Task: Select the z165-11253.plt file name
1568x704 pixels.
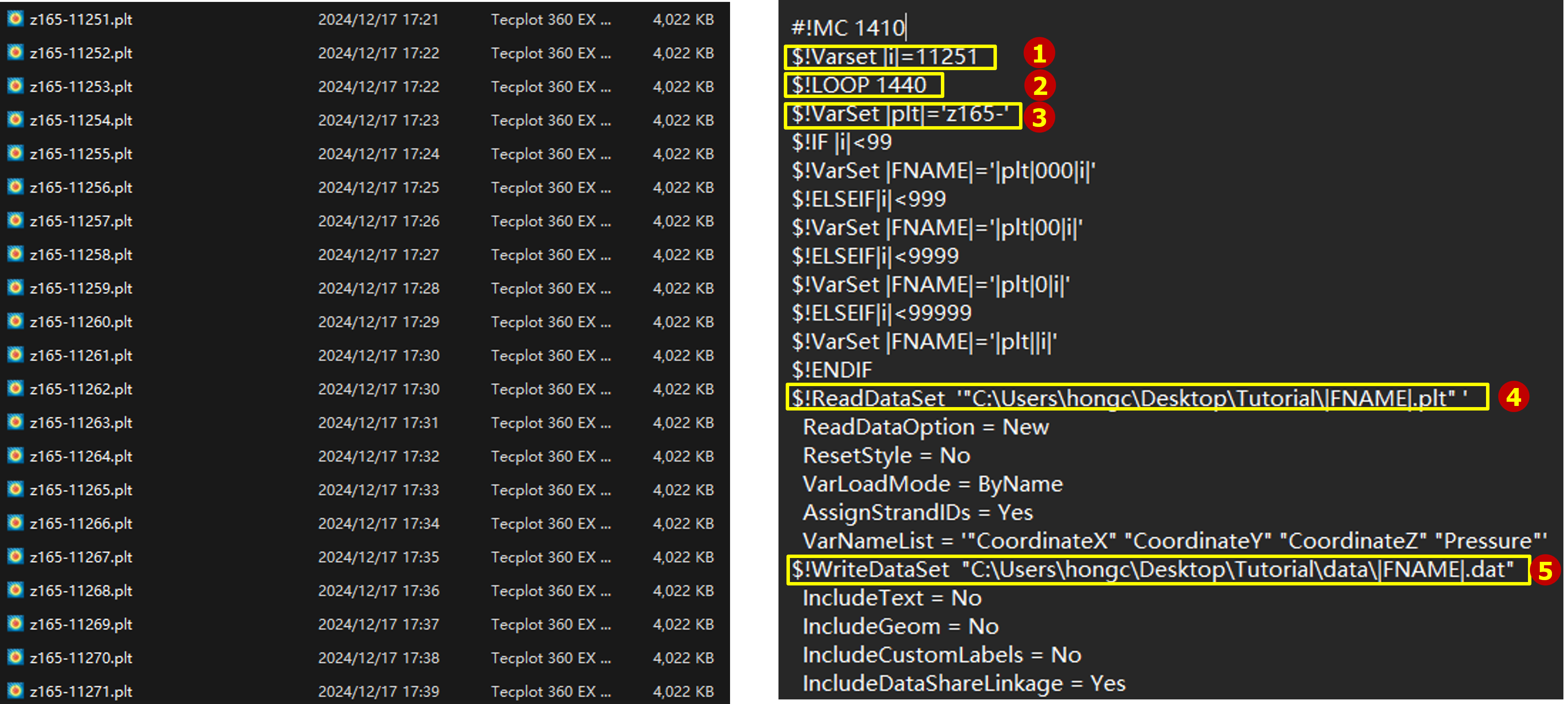Action: (81, 87)
